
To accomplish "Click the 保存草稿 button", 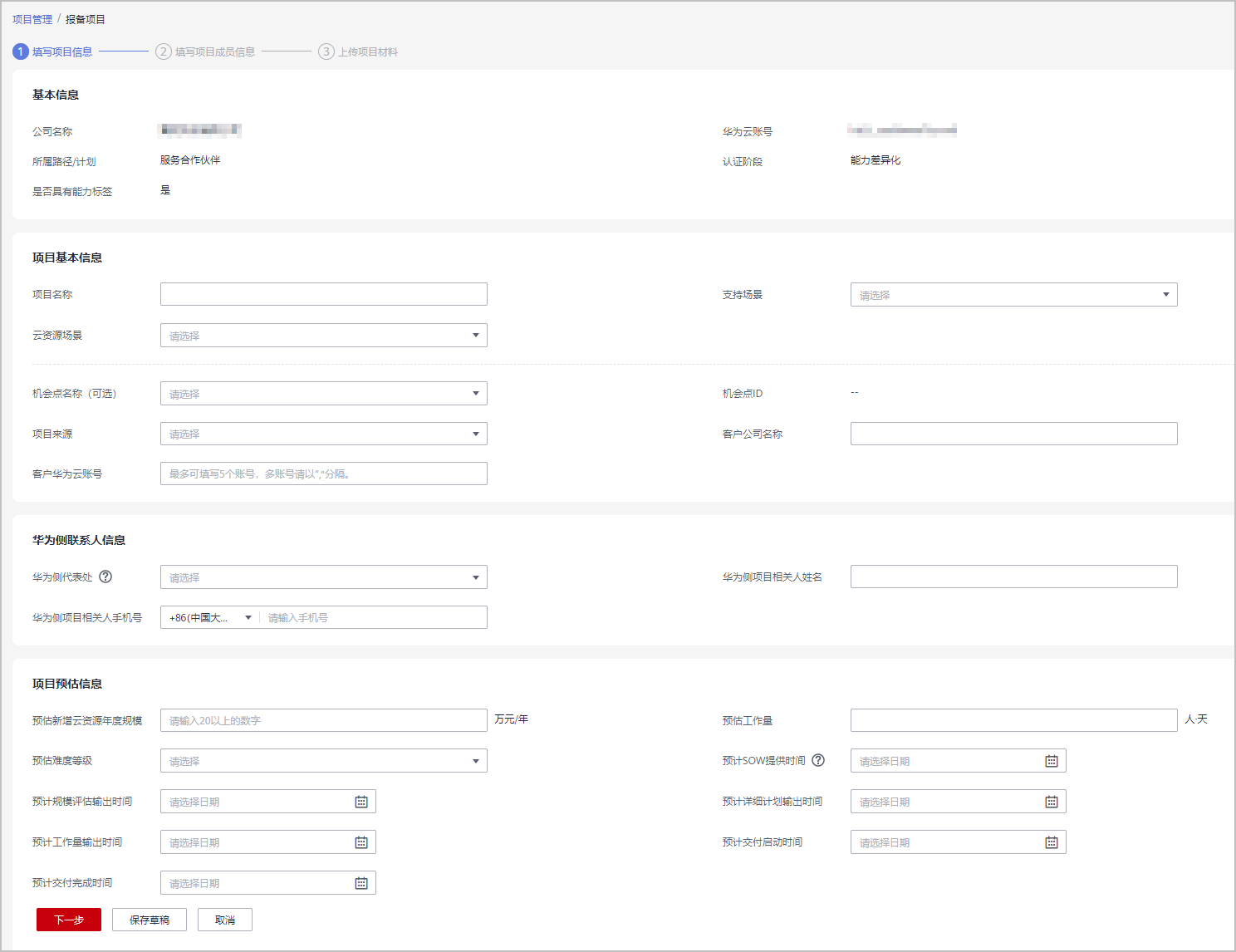I will (150, 920).
